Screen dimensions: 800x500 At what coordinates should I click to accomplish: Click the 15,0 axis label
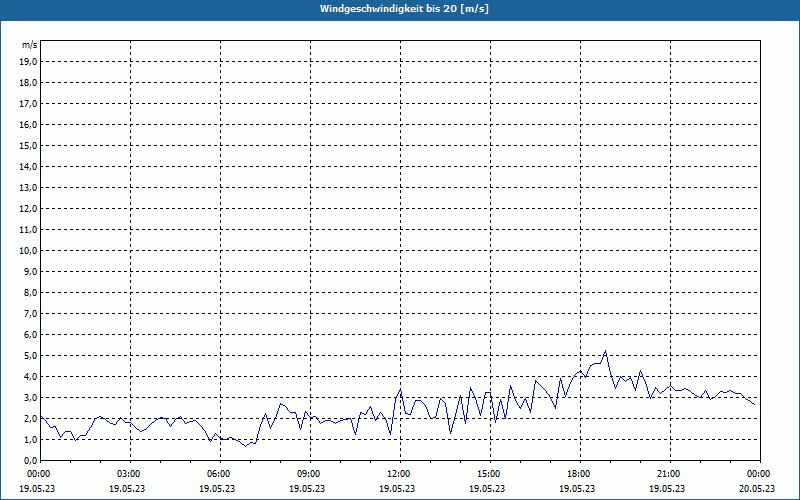point(28,145)
